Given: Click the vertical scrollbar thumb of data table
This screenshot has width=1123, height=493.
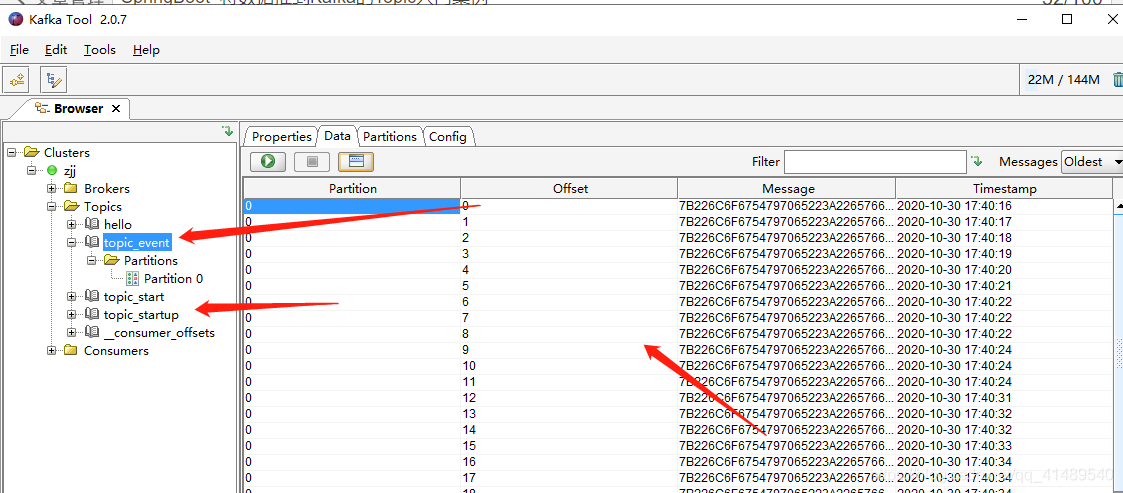Looking at the screenshot, I should [x=1118, y=355].
